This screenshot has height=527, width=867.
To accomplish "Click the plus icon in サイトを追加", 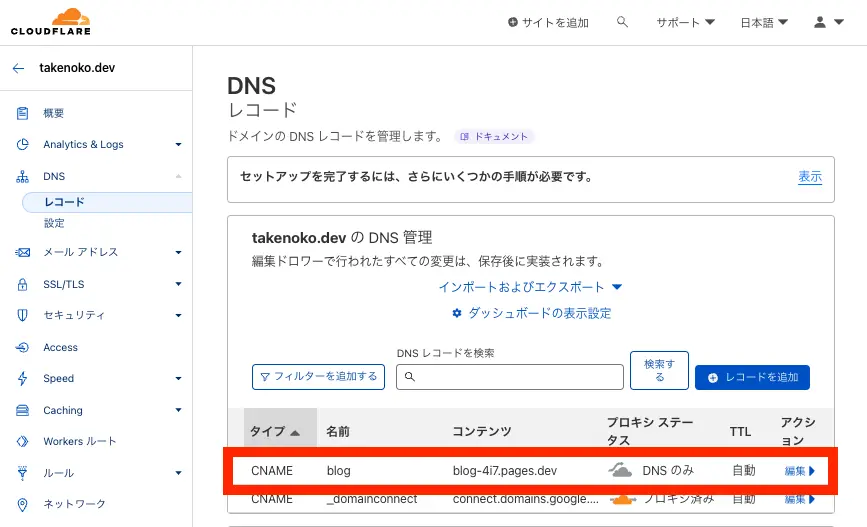I will click(x=513, y=22).
